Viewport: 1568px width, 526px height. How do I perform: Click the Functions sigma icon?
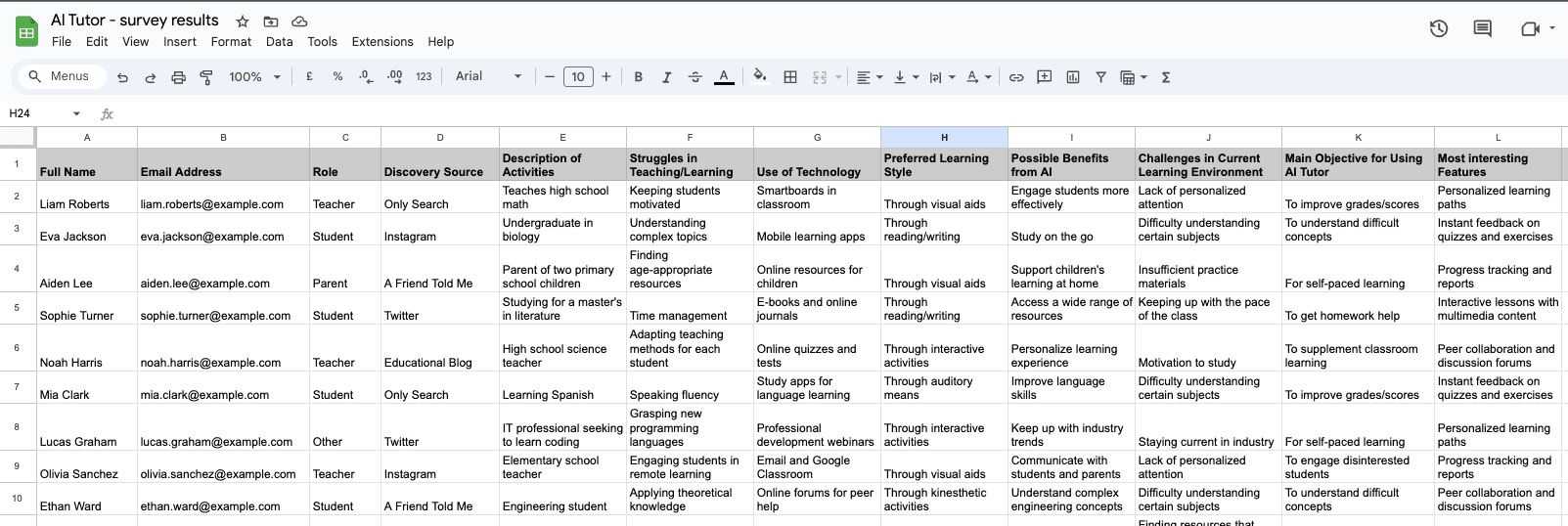[x=1166, y=77]
